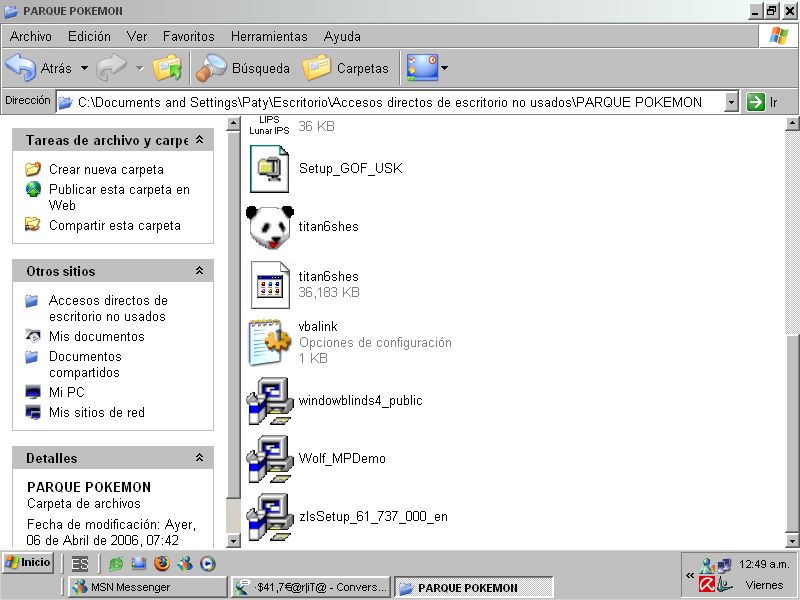Click the PARQUE POKEMON taskbar button

pos(474,587)
